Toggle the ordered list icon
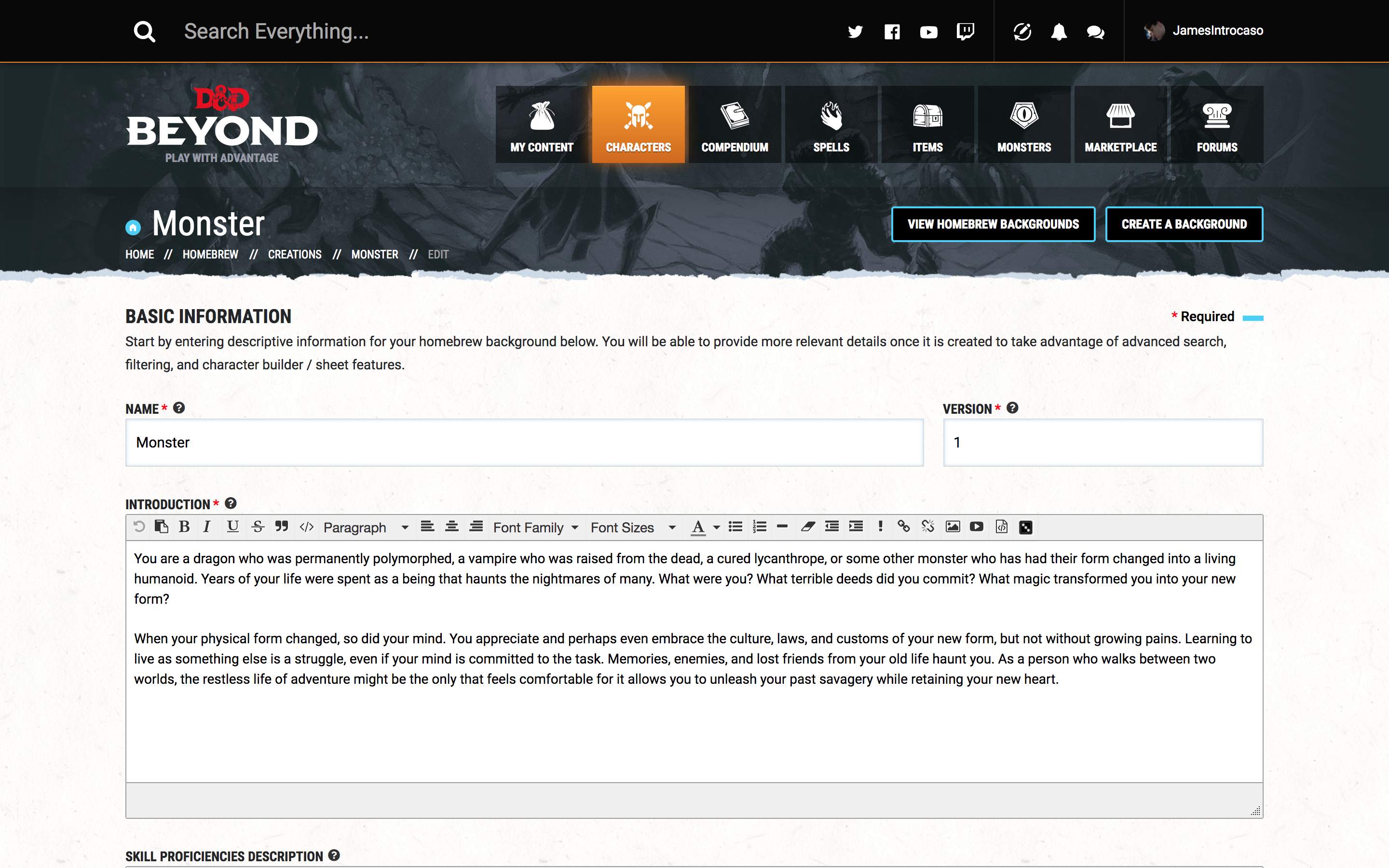The height and width of the screenshot is (868, 1389). tap(759, 527)
